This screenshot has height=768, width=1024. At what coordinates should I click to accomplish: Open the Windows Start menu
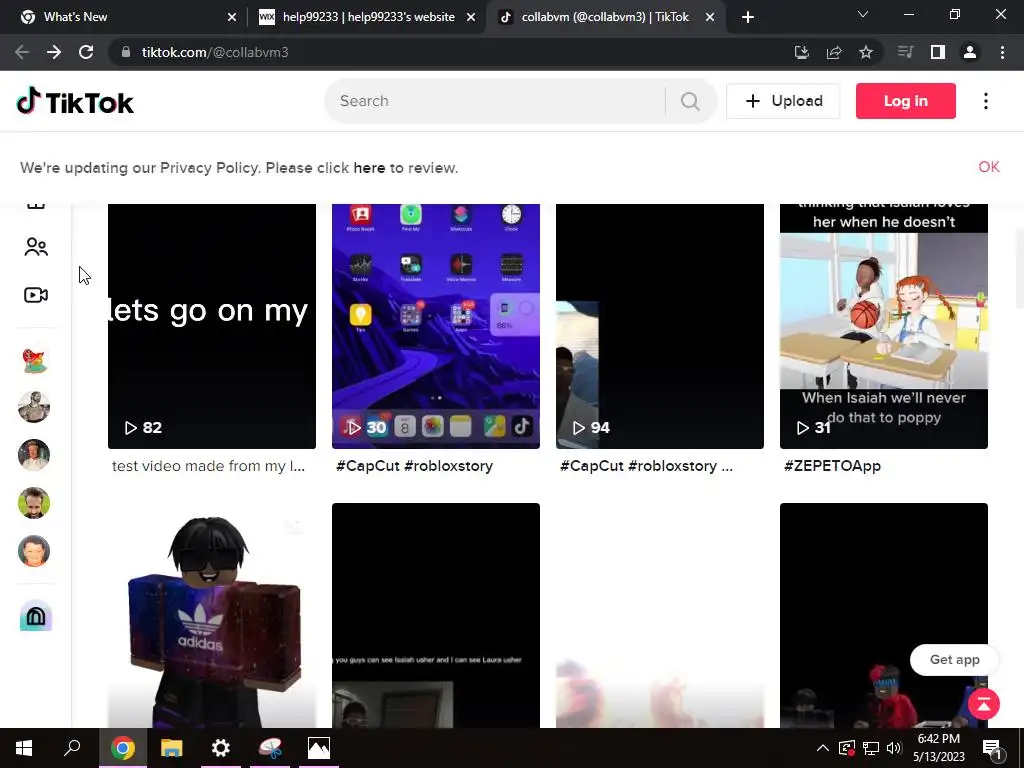point(24,748)
